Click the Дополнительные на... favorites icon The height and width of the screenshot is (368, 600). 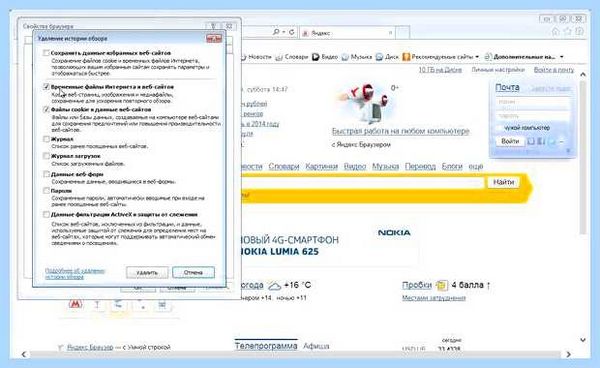[488, 57]
